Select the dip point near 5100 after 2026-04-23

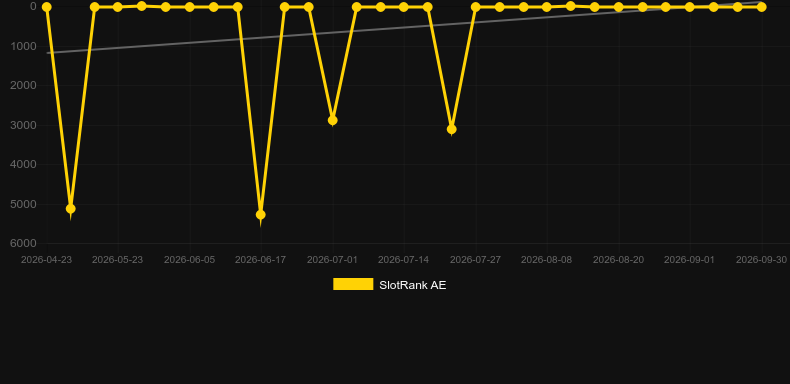(x=71, y=209)
